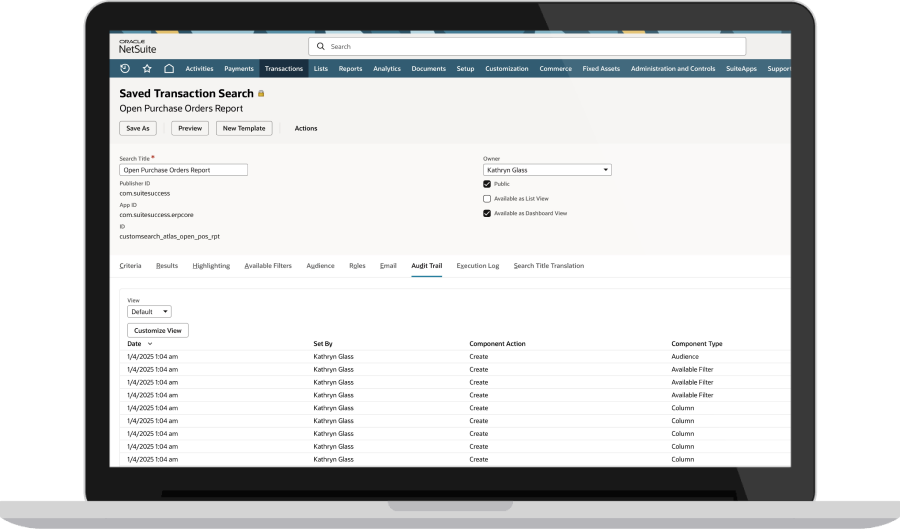Screen dimensions: 900x529
Task: Open the shortcuts star icon
Action: [x=147, y=68]
